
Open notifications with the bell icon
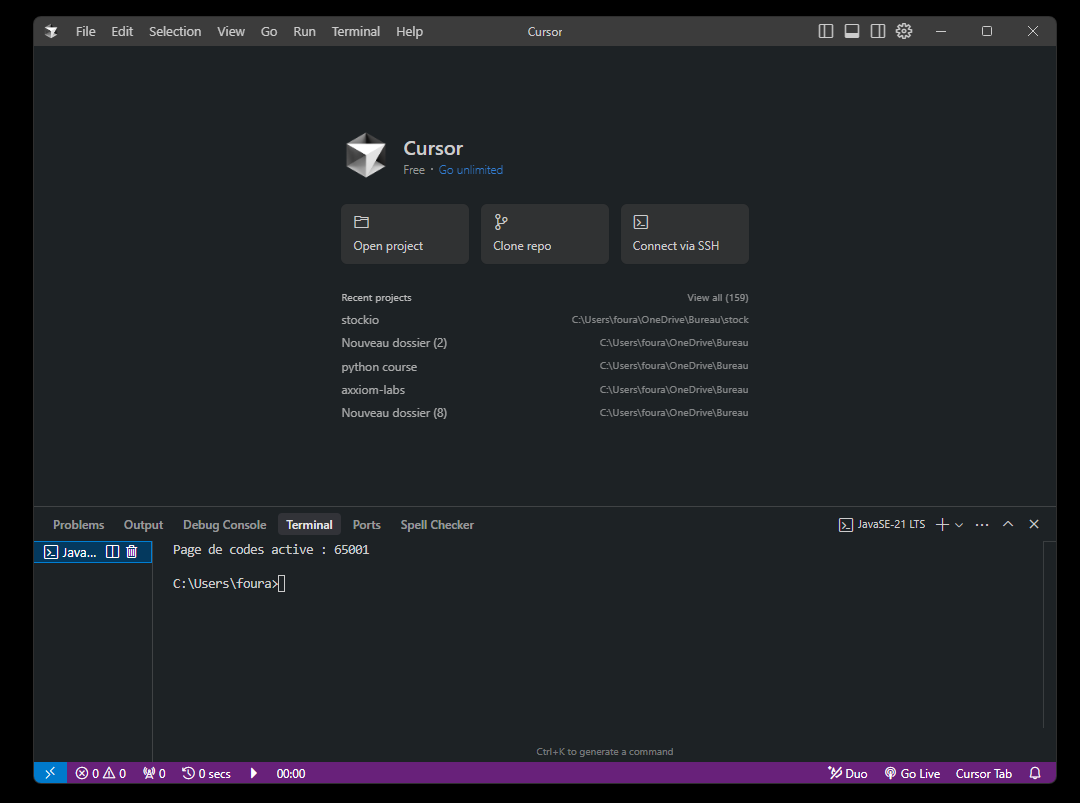click(x=1035, y=773)
